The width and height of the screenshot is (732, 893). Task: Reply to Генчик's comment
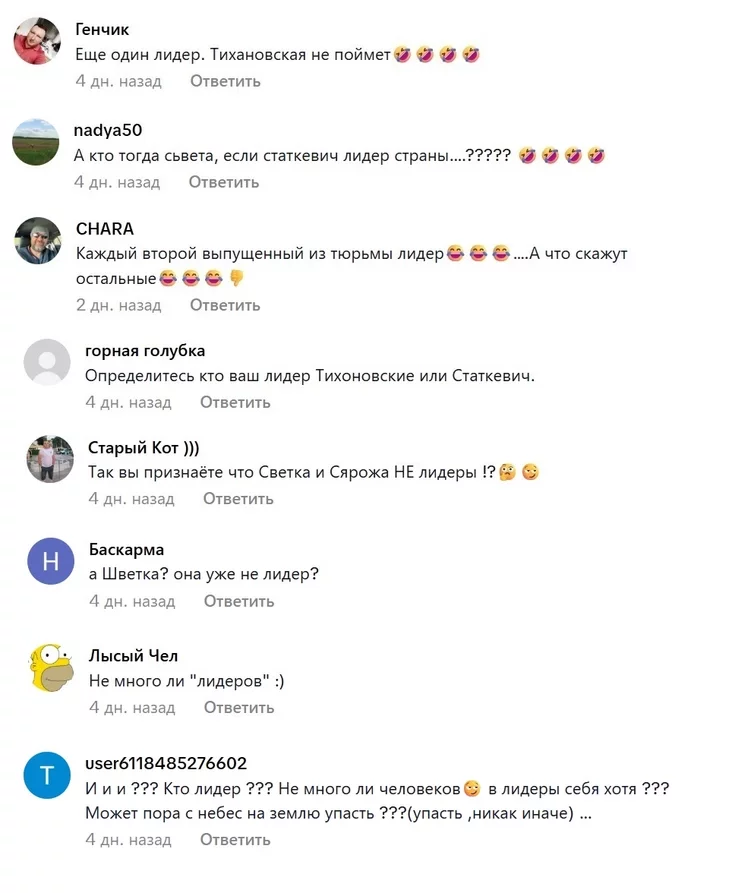pos(225,81)
